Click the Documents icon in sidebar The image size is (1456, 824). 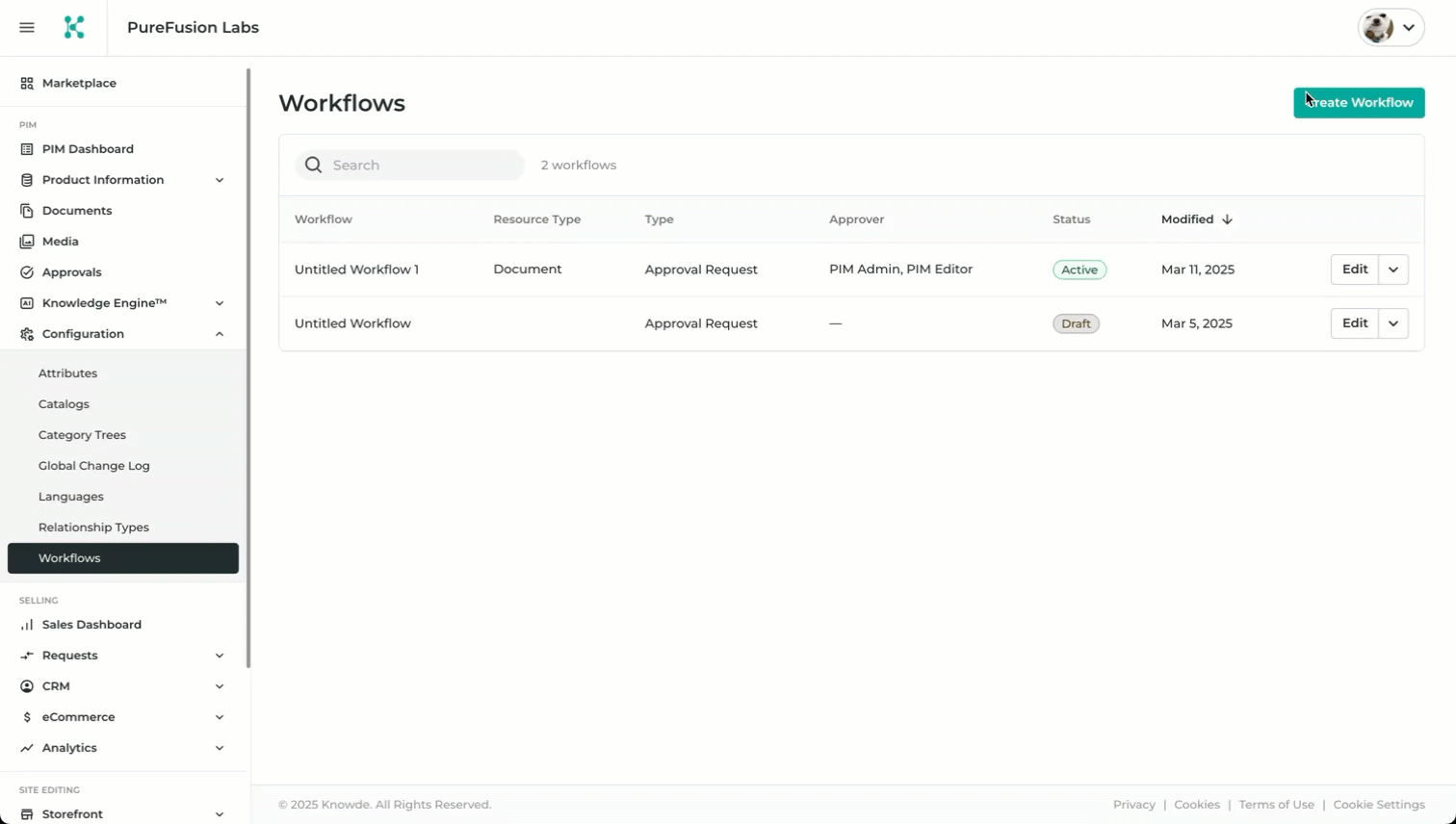[x=27, y=211]
